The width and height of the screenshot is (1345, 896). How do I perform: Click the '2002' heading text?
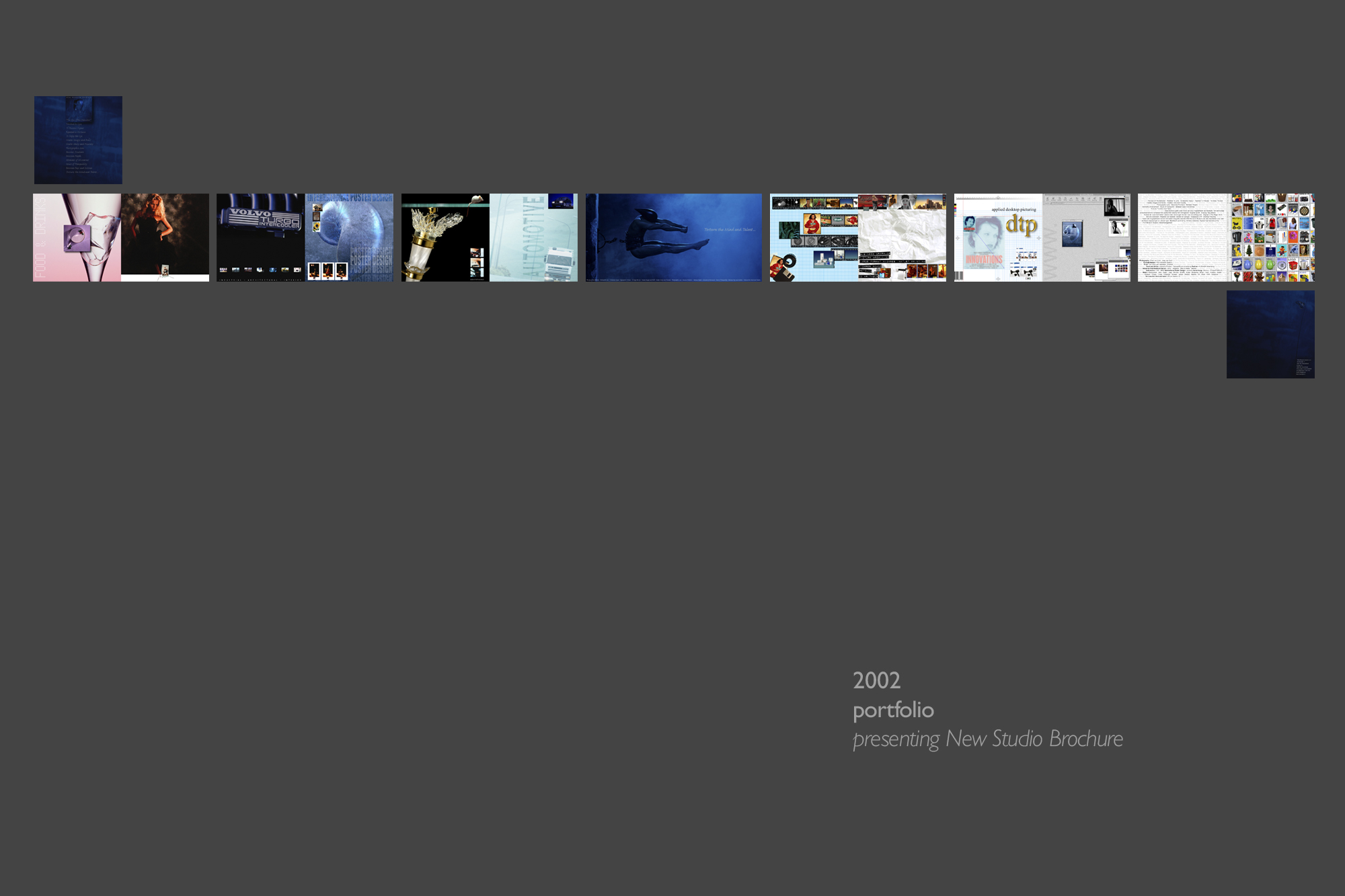pos(876,680)
